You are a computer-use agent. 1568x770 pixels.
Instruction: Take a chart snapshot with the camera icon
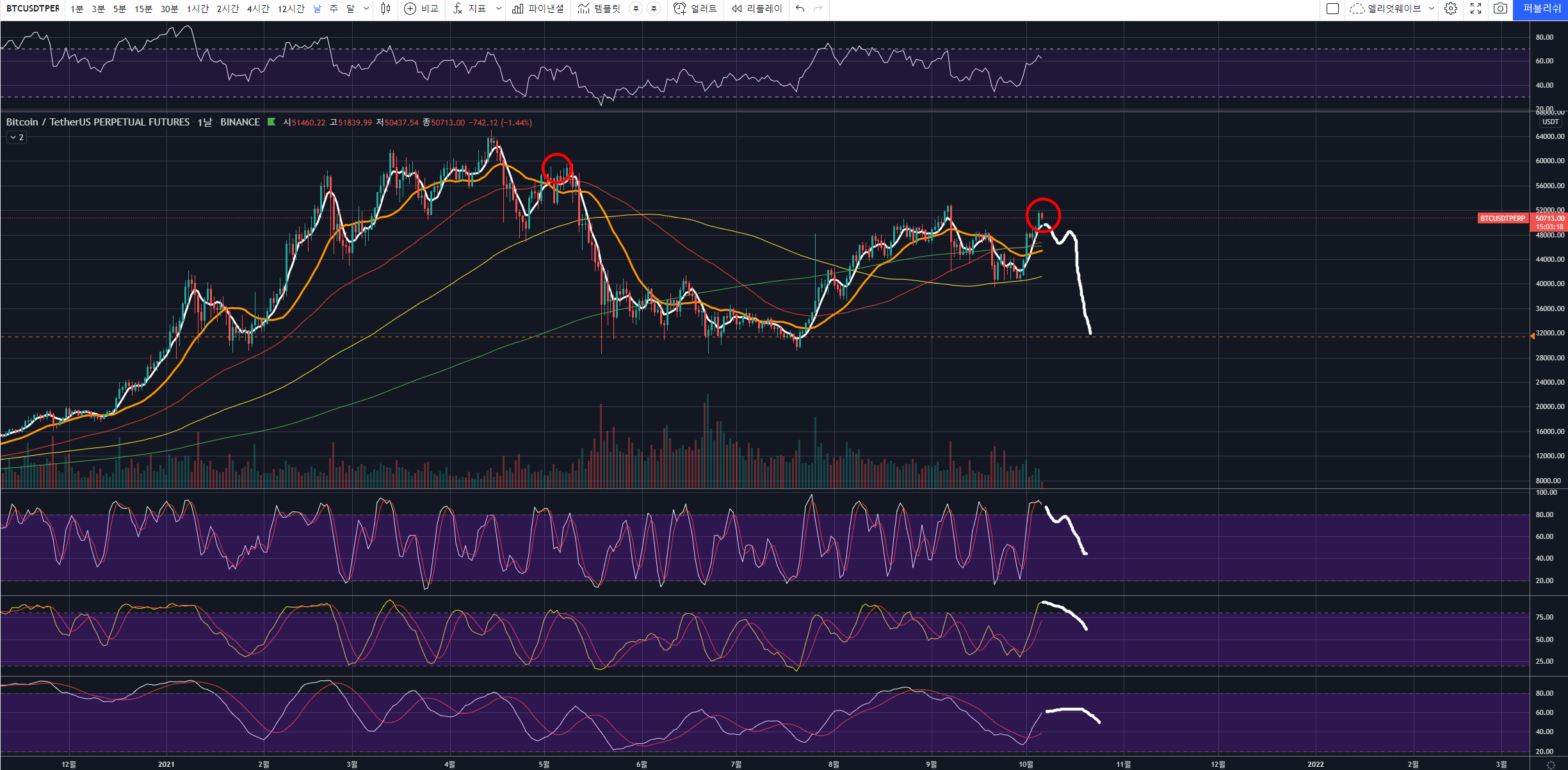(1500, 8)
